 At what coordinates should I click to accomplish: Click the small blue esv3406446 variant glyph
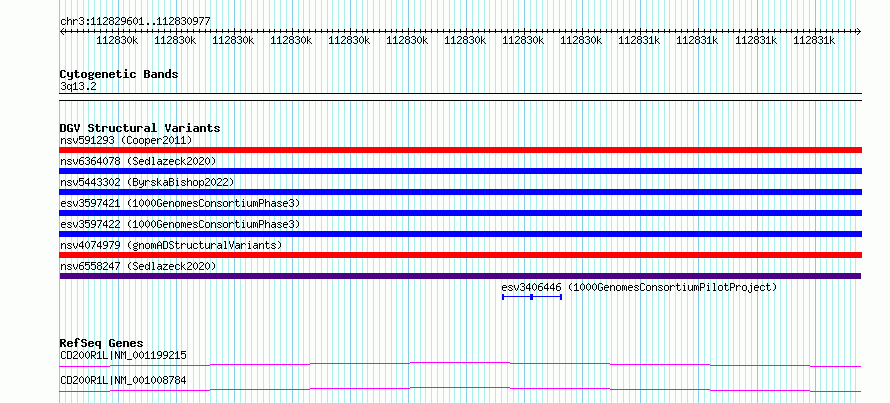532,297
